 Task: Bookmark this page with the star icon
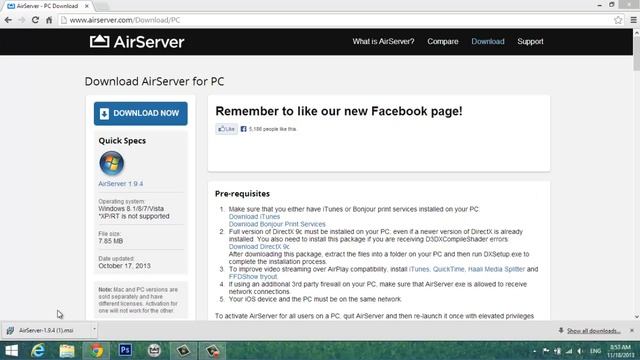(x=618, y=20)
